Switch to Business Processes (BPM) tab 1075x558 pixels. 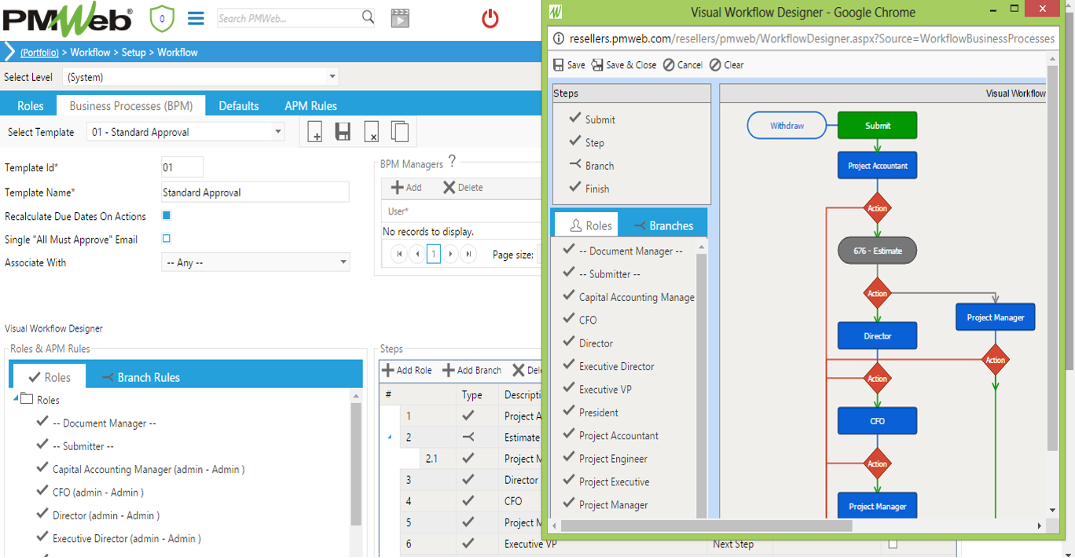131,106
